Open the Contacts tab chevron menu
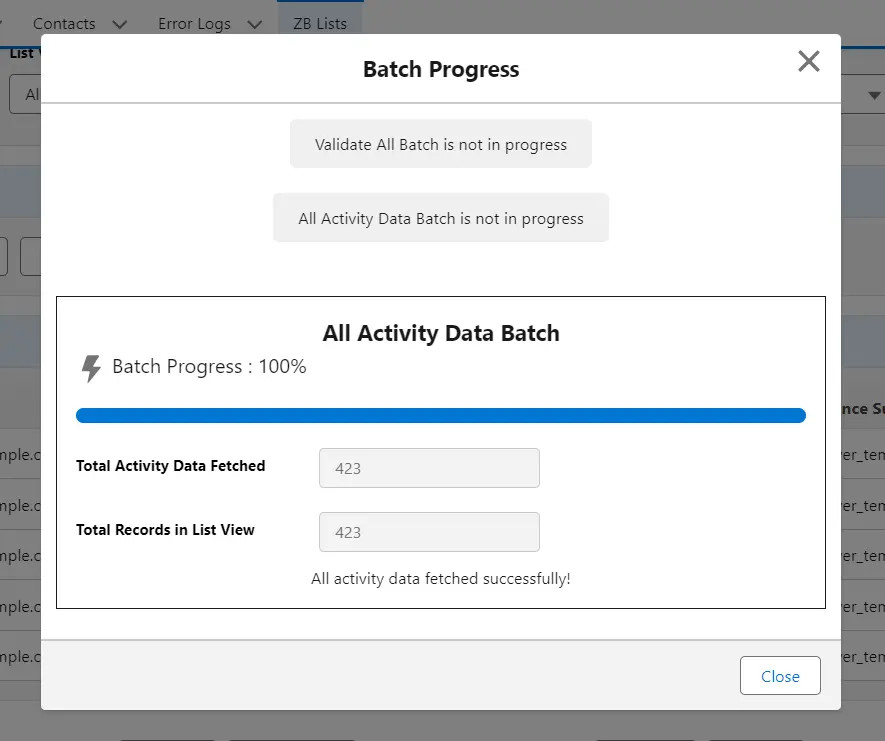 (118, 24)
